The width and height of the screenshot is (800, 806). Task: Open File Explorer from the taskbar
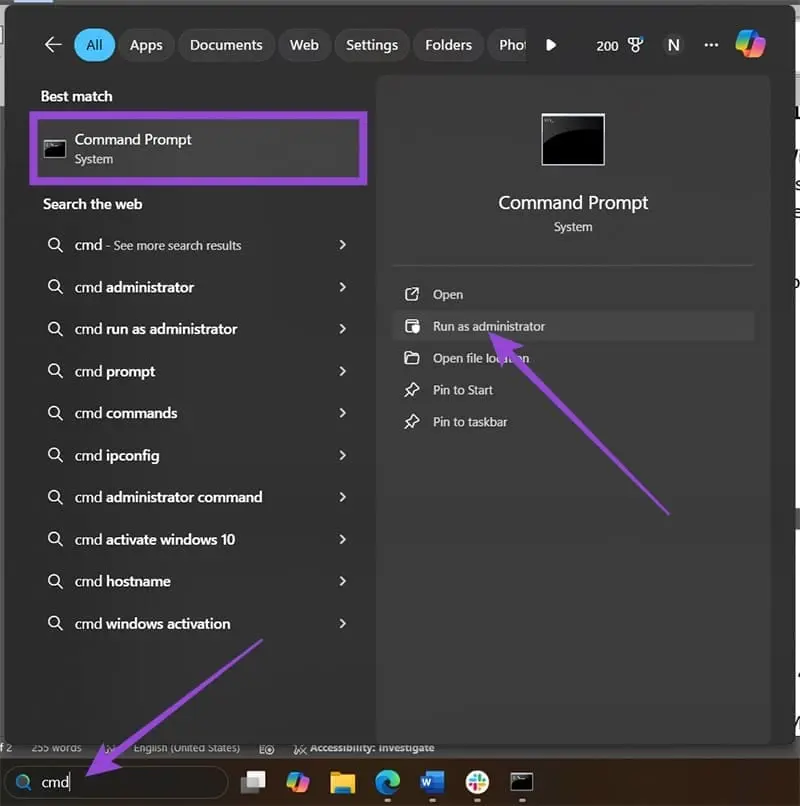(342, 782)
